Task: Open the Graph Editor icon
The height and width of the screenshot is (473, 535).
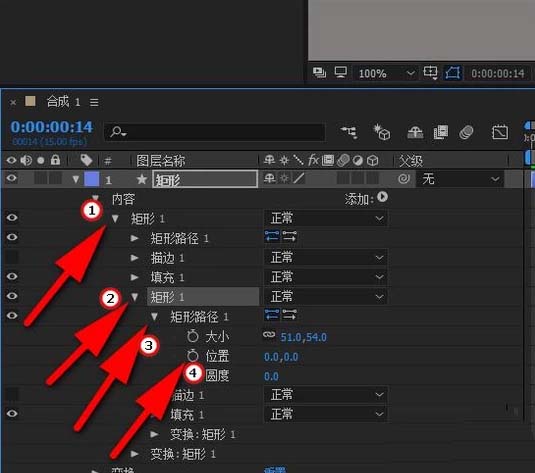Action: pos(500,132)
